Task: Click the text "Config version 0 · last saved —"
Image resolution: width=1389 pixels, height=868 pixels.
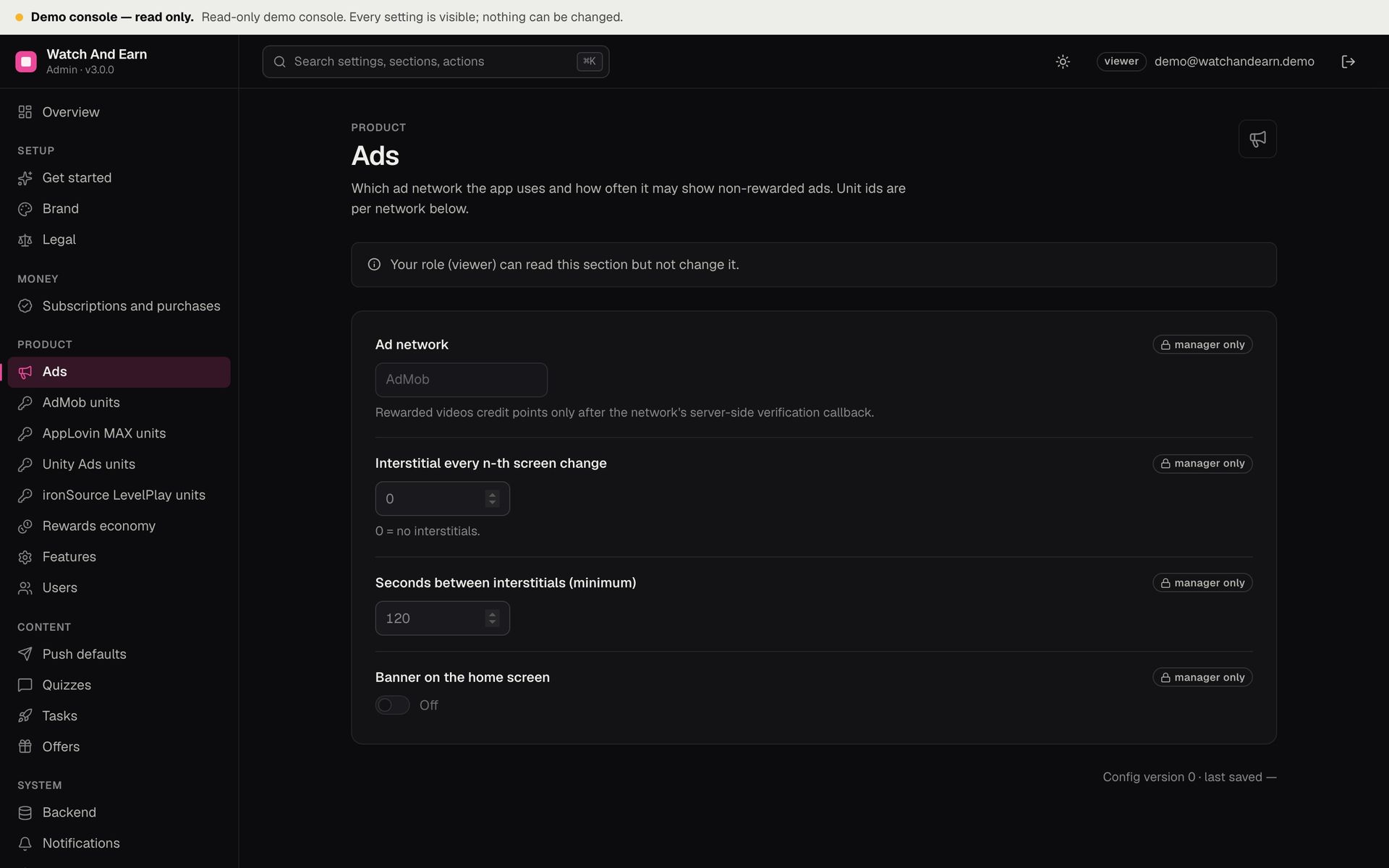Action: pos(1189,777)
